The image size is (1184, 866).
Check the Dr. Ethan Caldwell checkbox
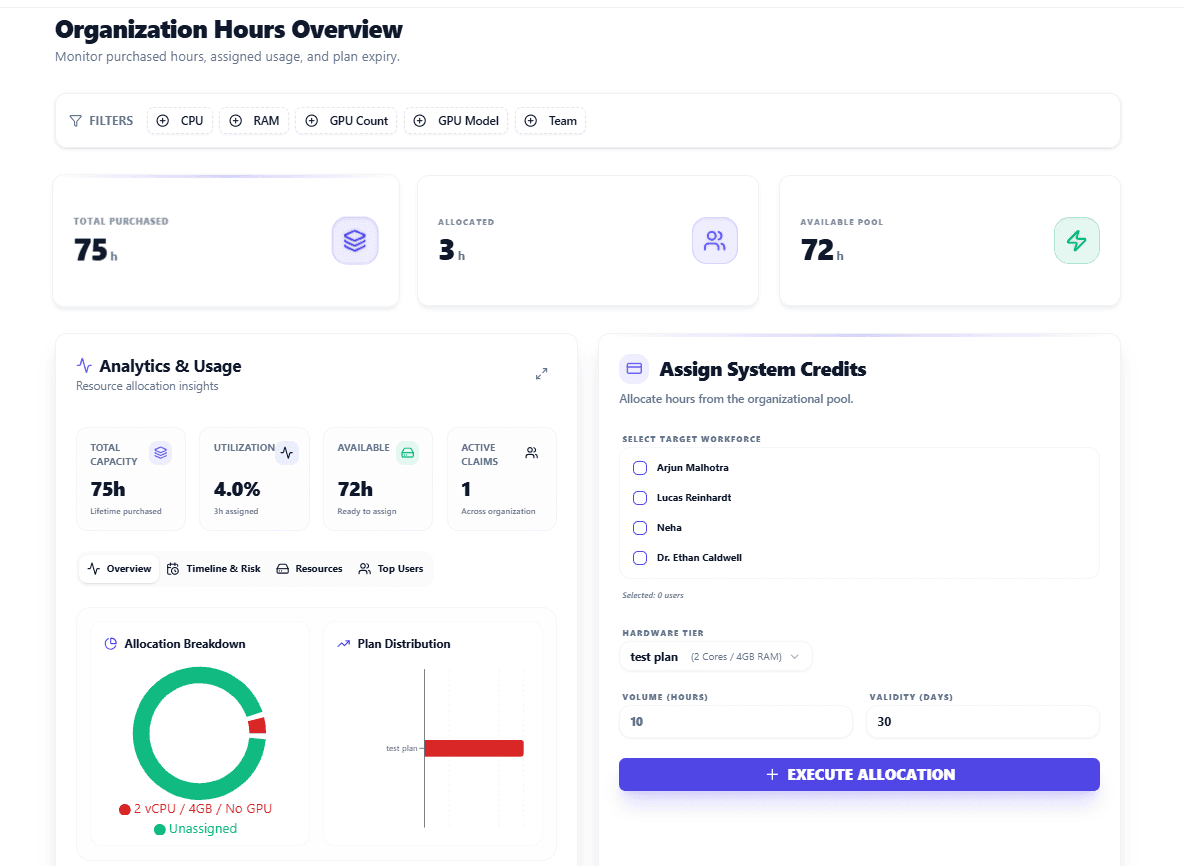640,558
